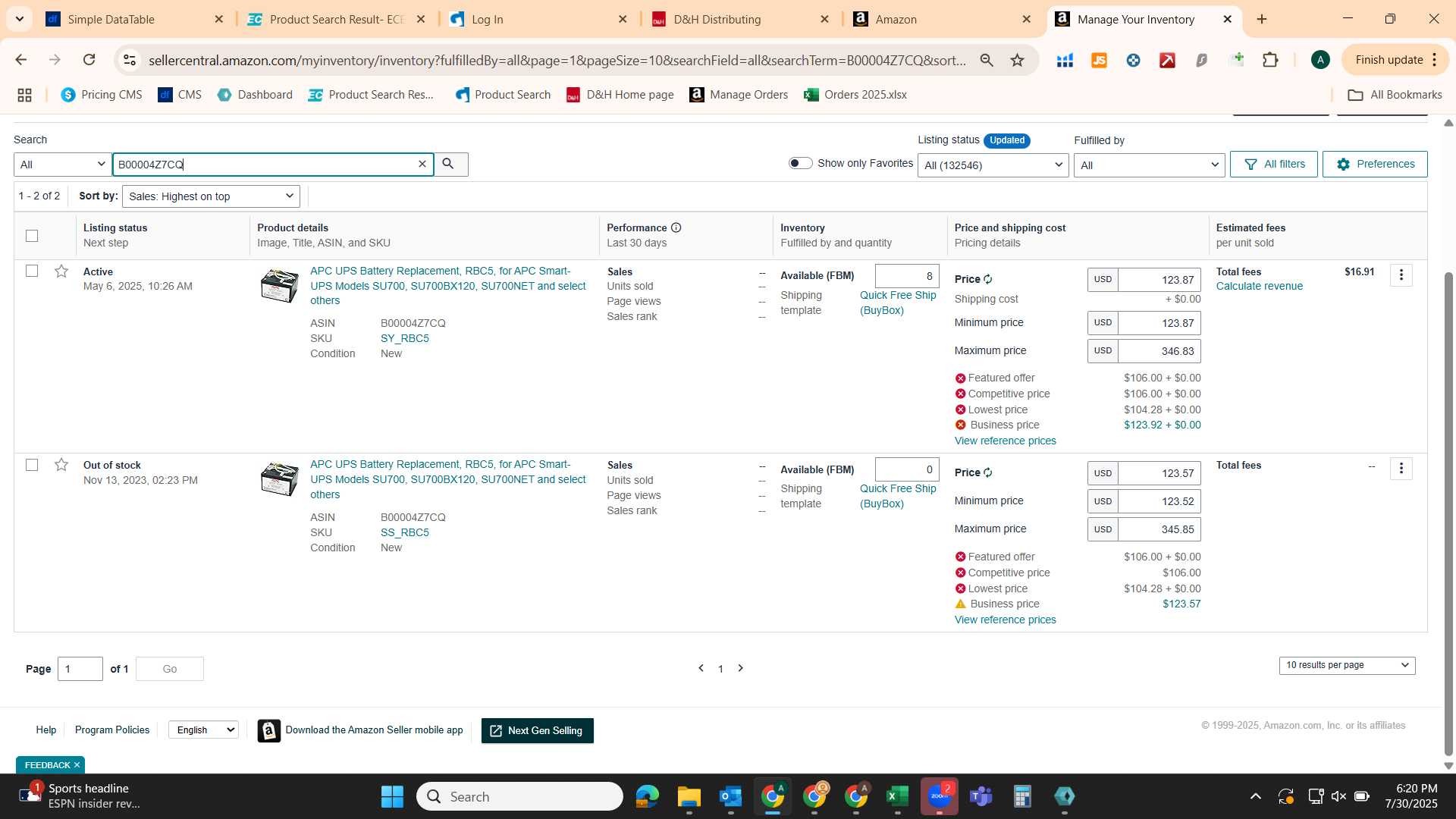1456x819 pixels.
Task: Open SKU link SY_RBC5
Action: 405,338
